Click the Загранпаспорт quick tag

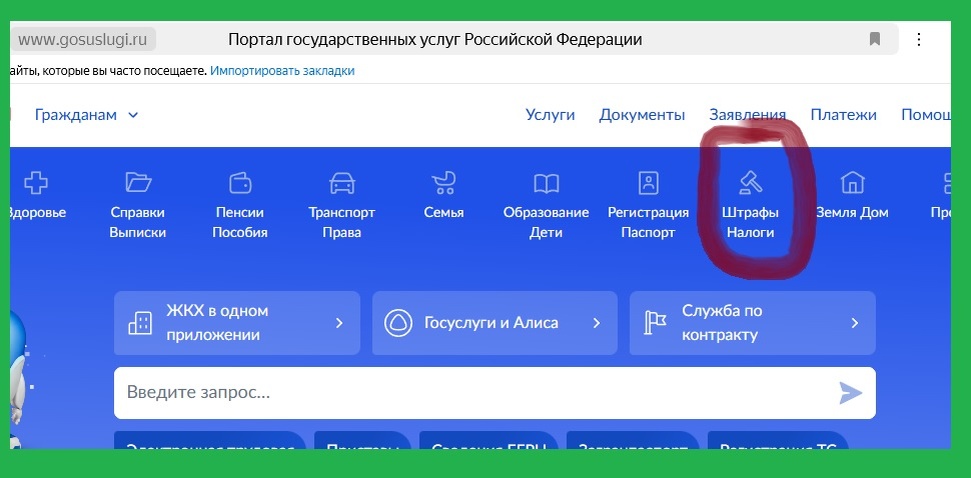(x=632, y=440)
